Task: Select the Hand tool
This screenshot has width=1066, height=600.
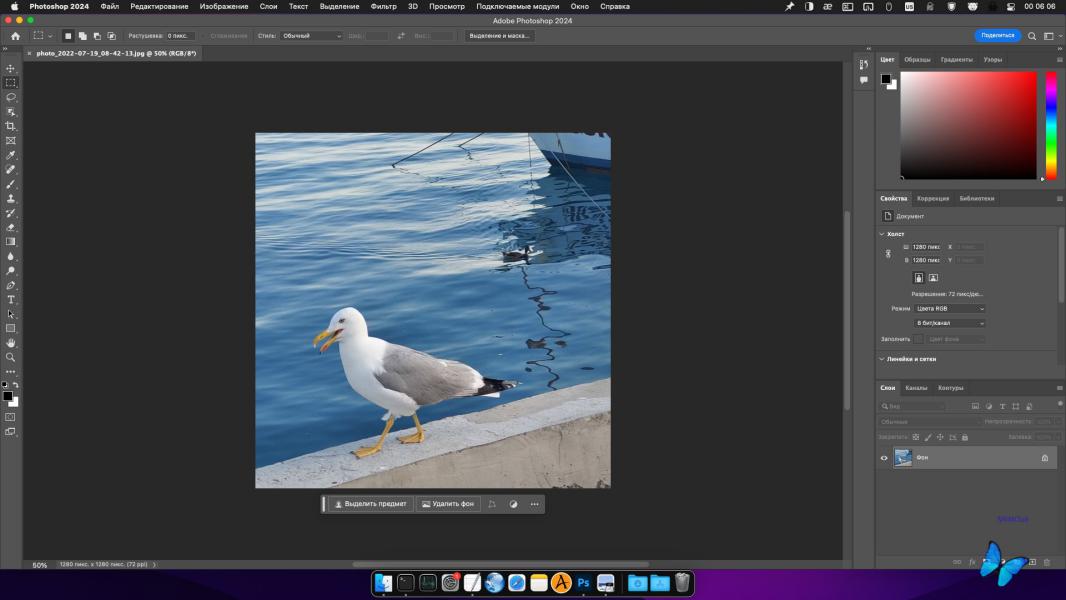Action: (11, 343)
